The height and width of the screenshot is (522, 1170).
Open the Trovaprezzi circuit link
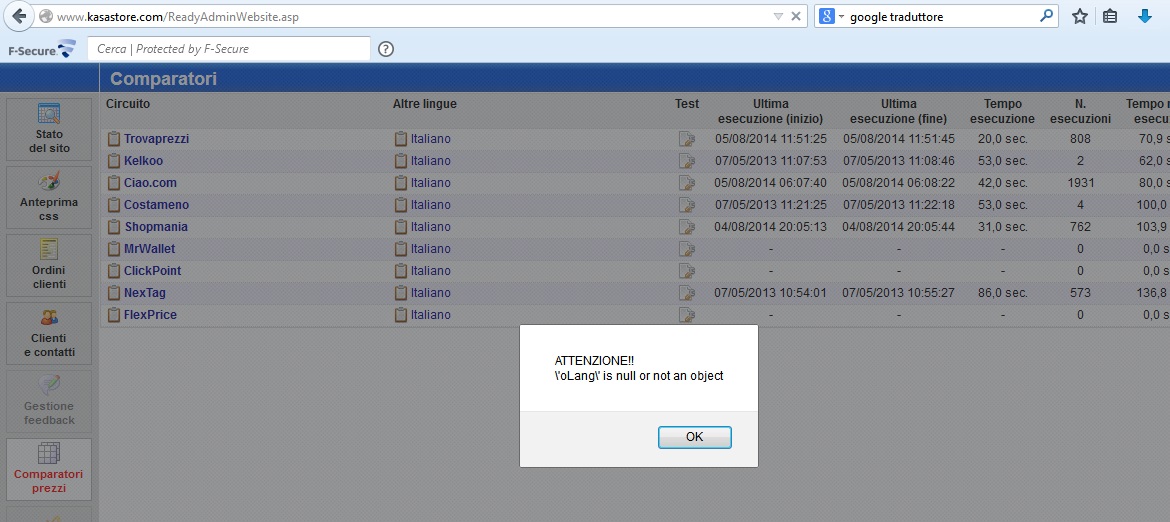click(x=157, y=139)
